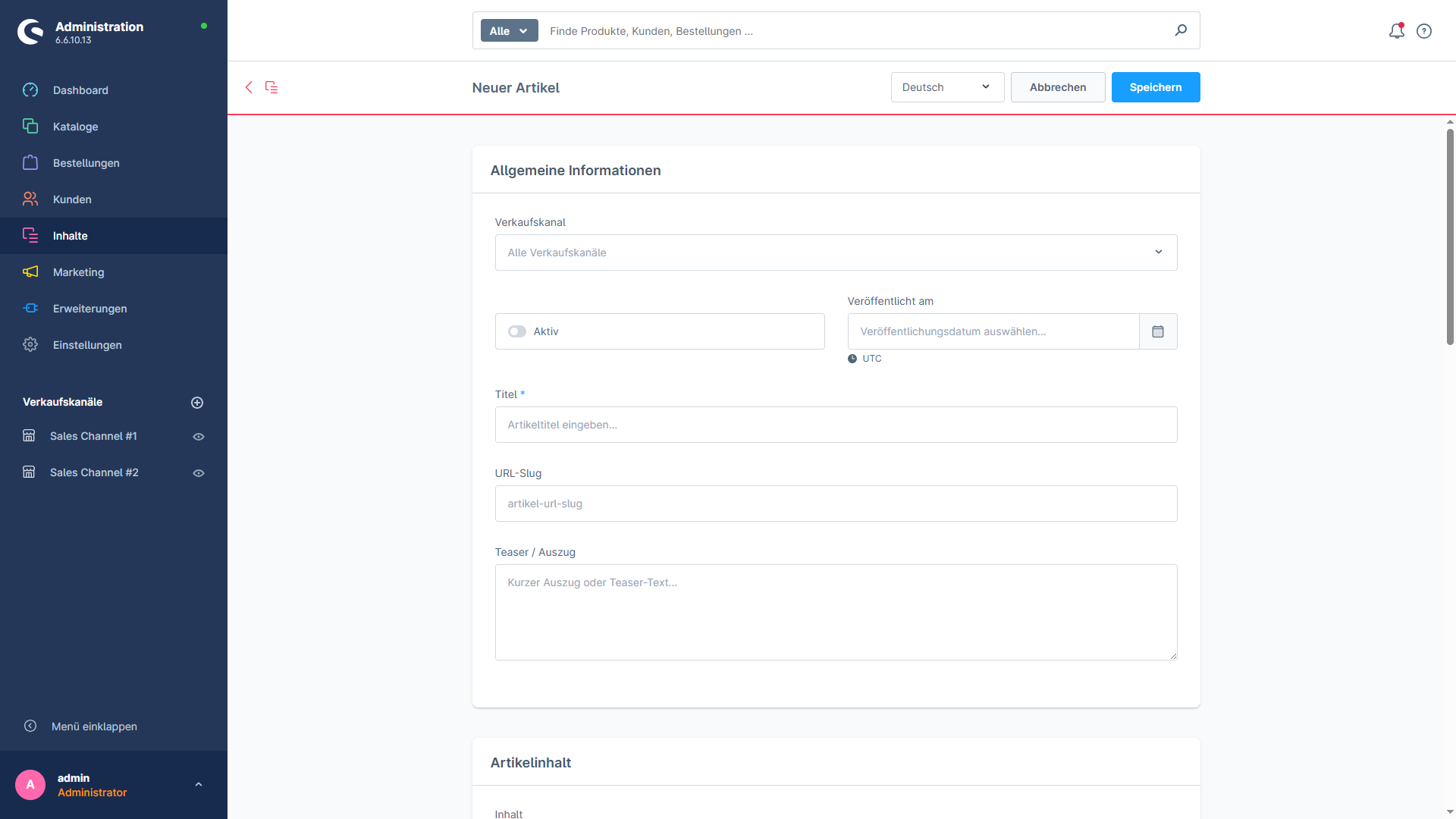Viewport: 1456px width, 819px height.
Task: Click the red content list icon in header
Action: 271,87
